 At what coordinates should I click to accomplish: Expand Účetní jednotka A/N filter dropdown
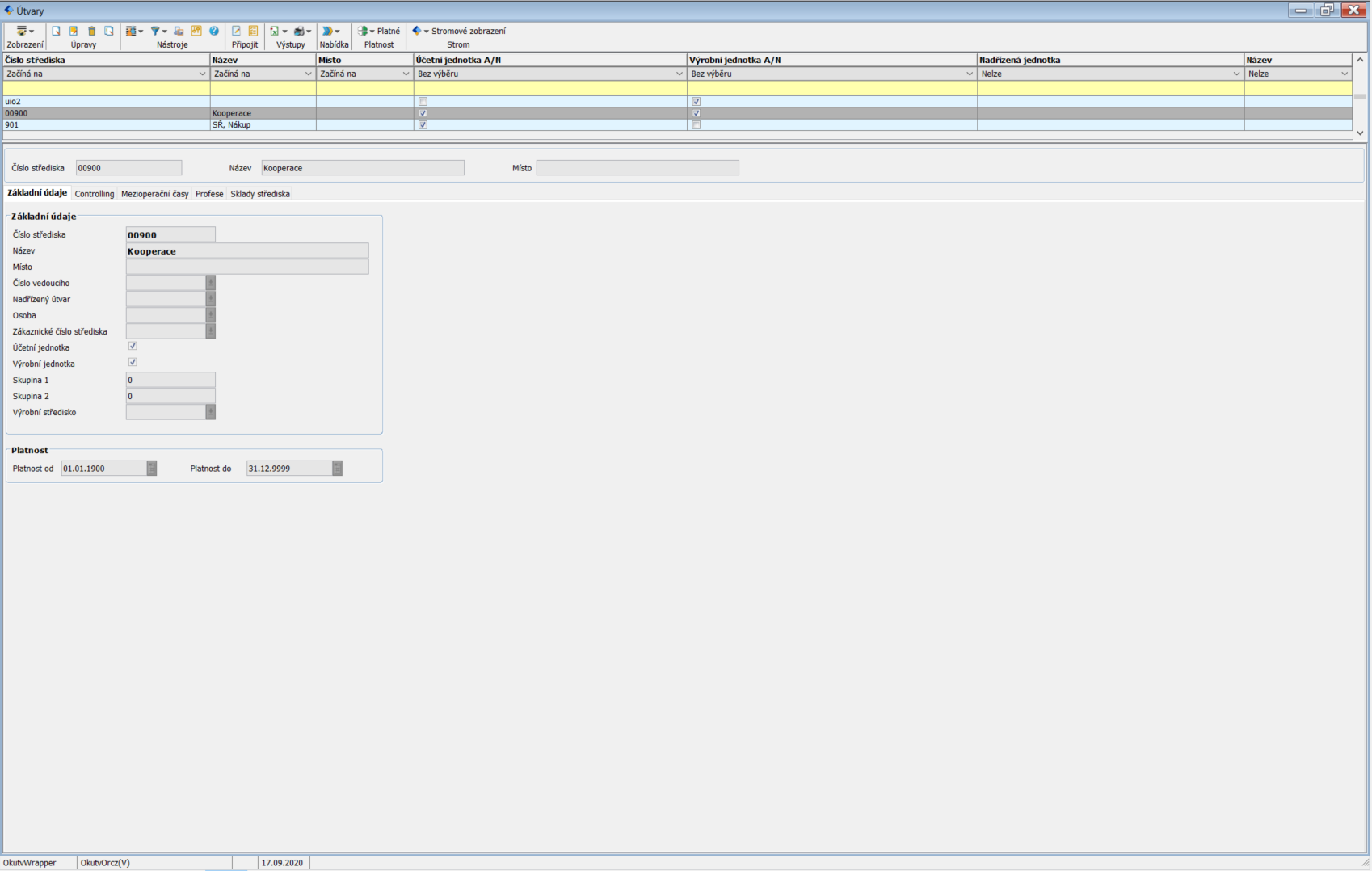click(x=679, y=74)
